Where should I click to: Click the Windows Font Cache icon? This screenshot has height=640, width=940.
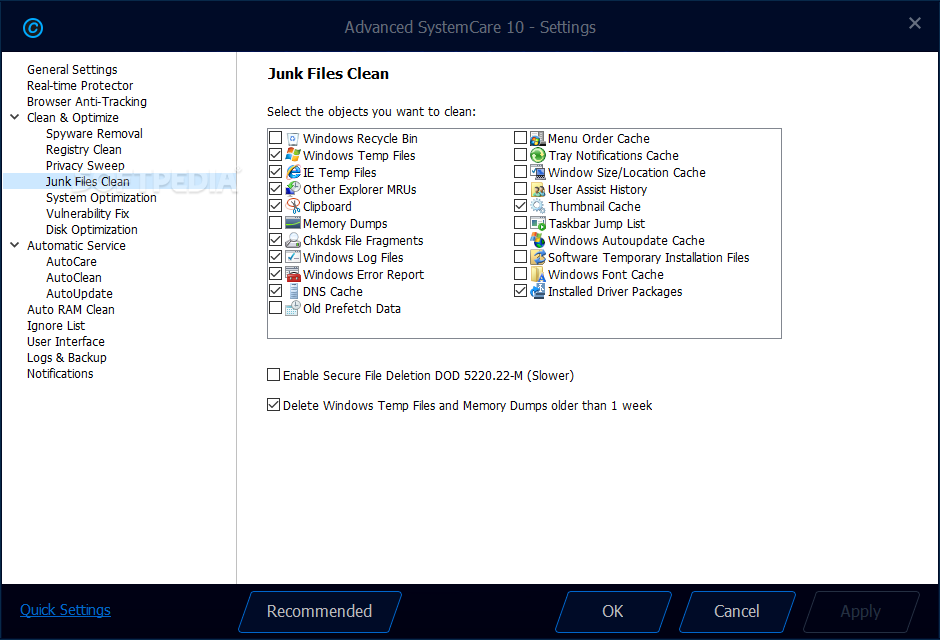pos(538,274)
